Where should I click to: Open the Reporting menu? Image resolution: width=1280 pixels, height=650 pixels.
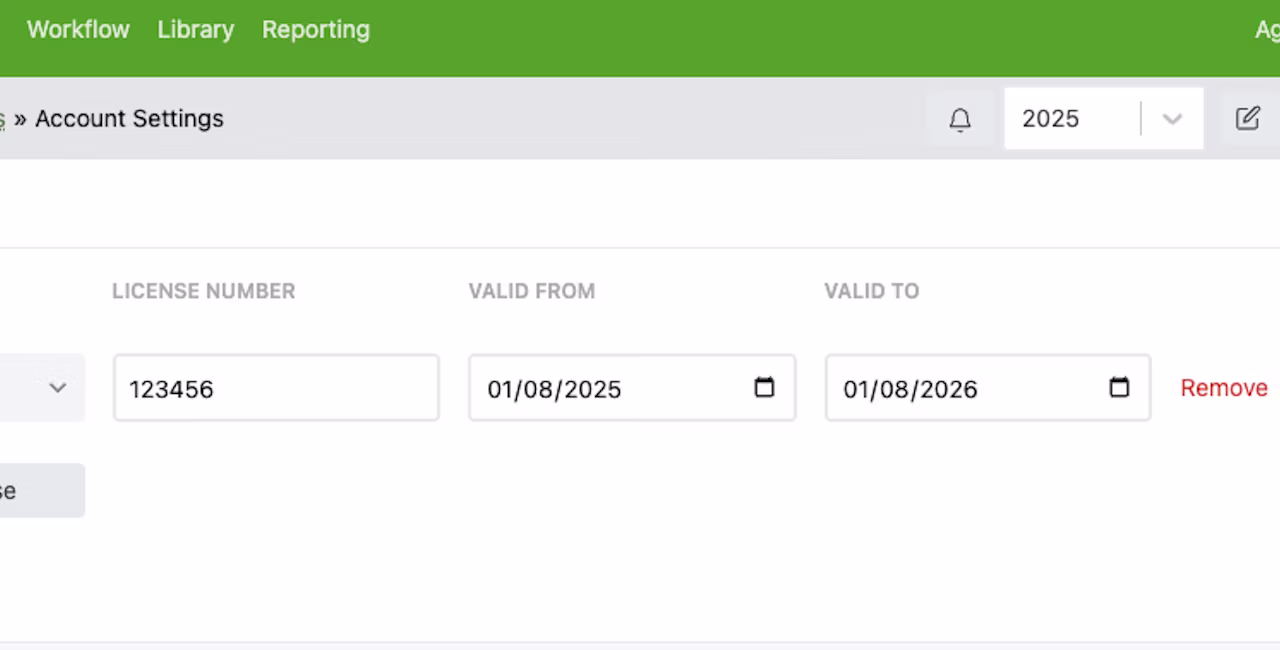pyautogui.click(x=316, y=30)
